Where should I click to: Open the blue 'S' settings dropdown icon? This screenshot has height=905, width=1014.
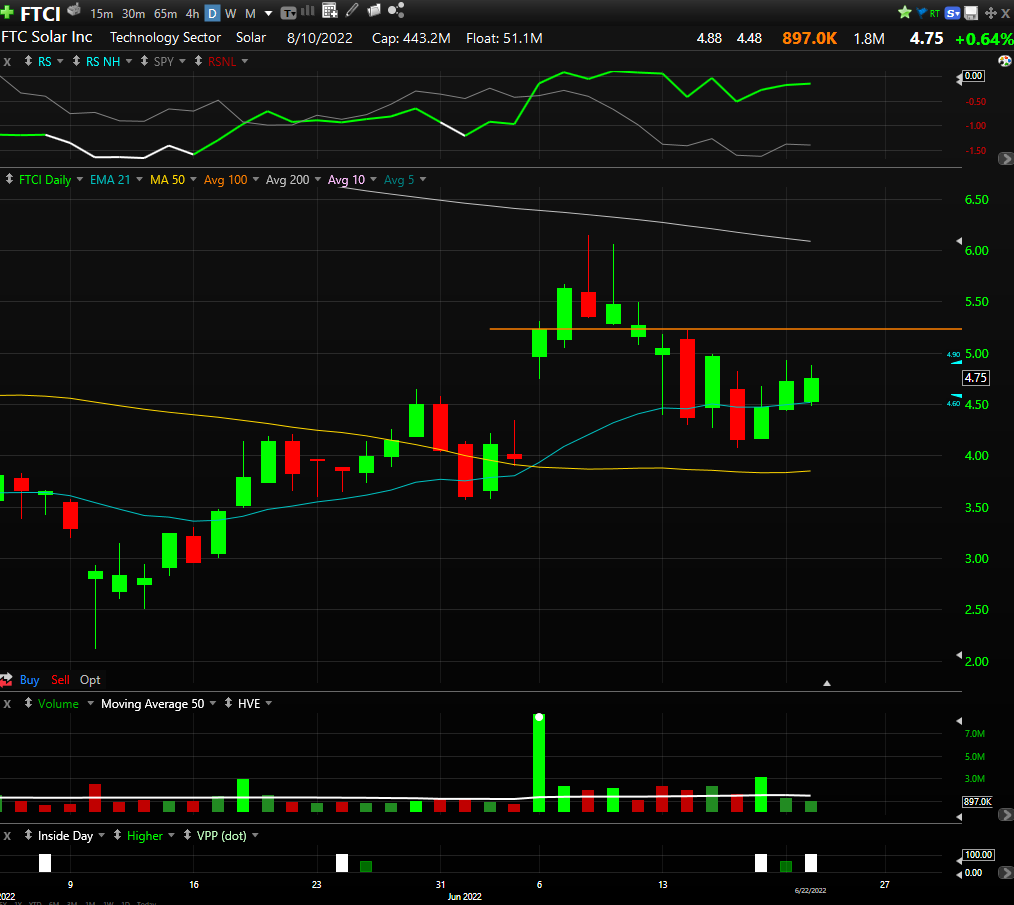(x=952, y=13)
